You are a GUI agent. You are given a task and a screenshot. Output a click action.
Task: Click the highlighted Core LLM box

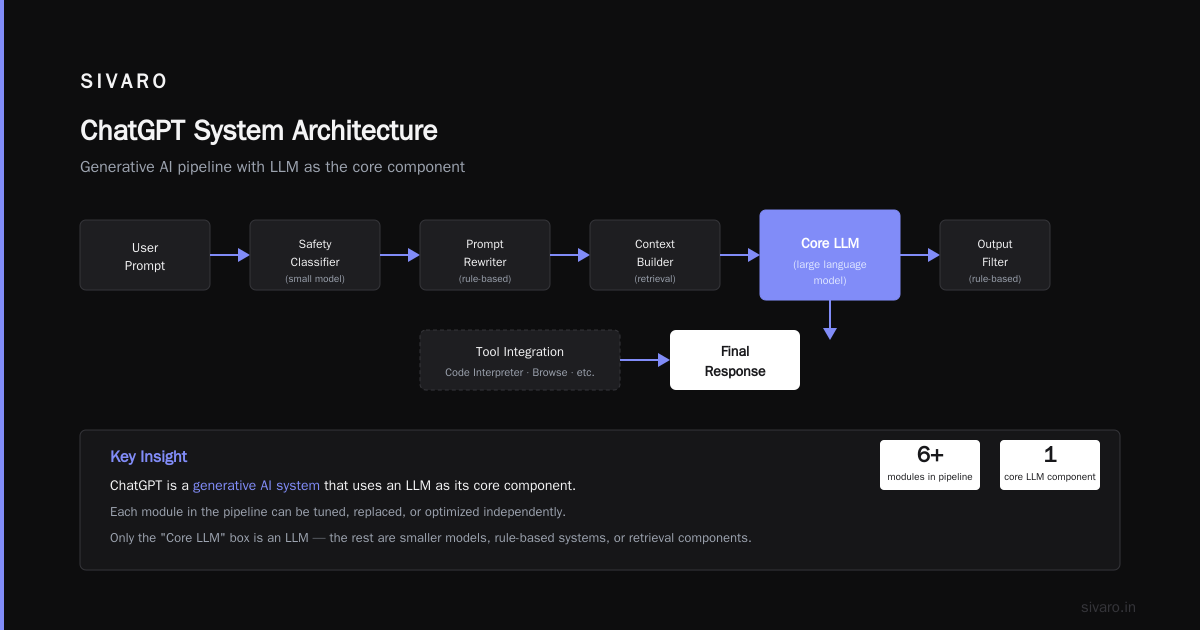click(830, 255)
